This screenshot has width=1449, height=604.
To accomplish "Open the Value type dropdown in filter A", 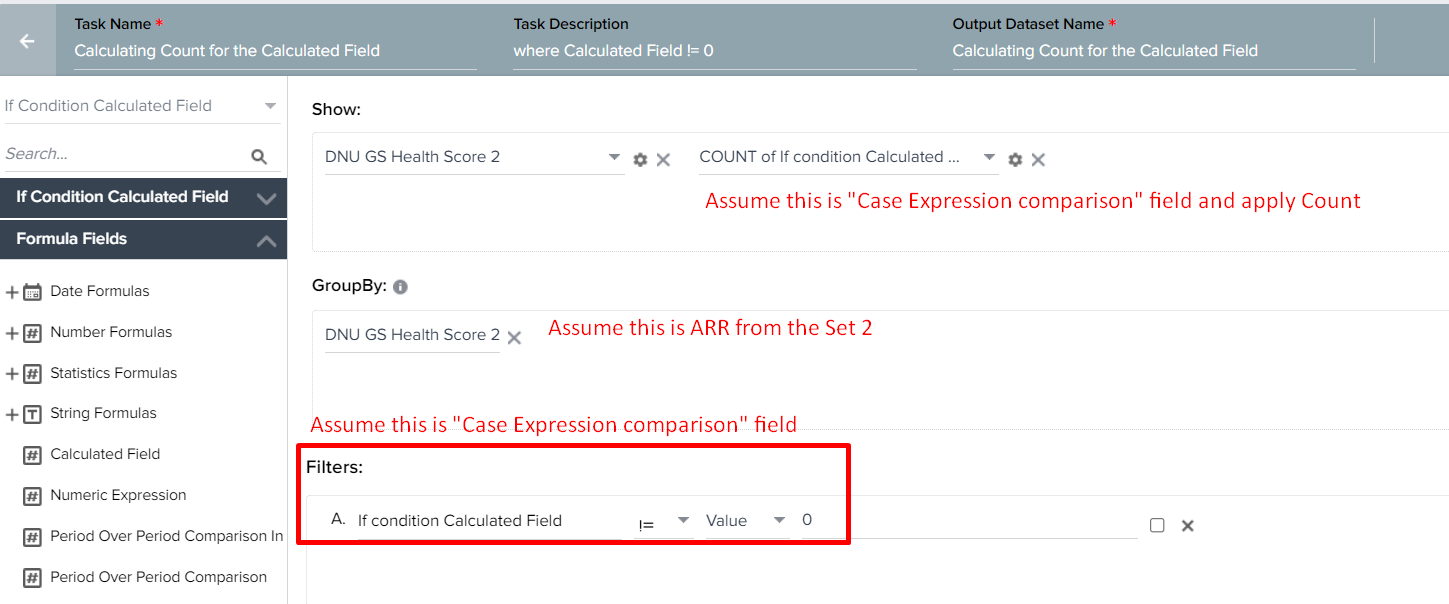I will (746, 521).
